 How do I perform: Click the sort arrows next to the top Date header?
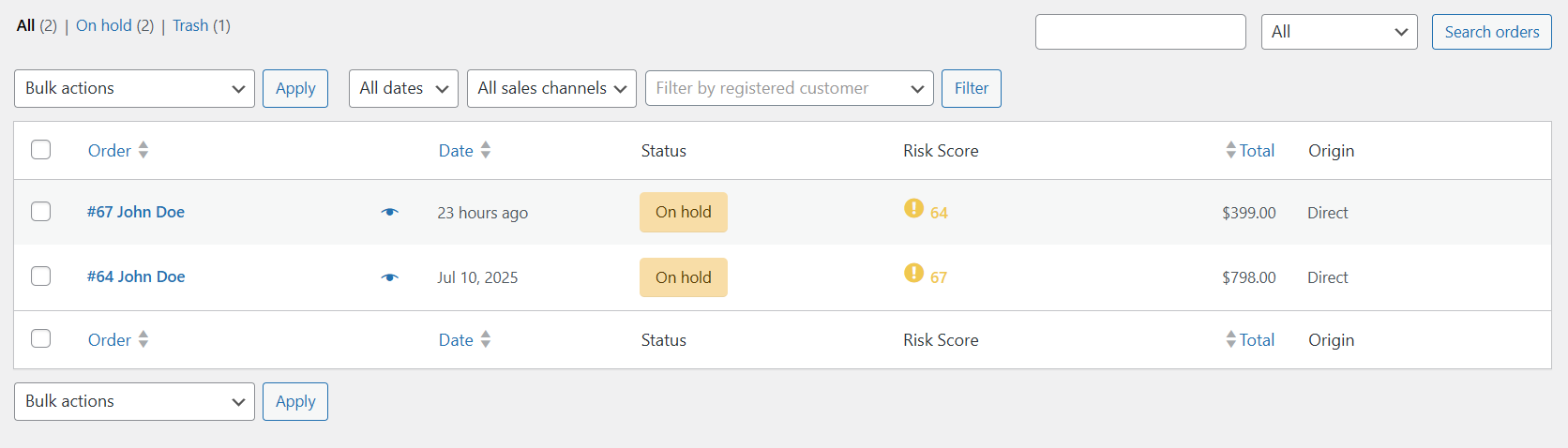tap(486, 150)
